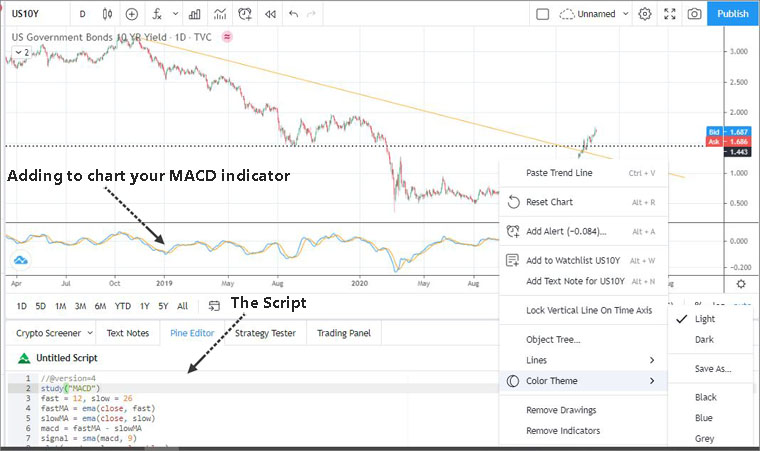Choose Add to Watchlist US10Y
This screenshot has width=760, height=451.
point(584,260)
